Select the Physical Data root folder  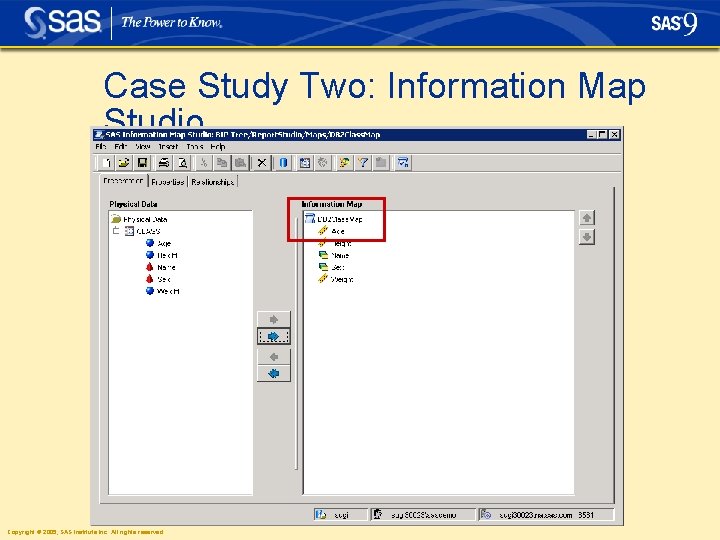pyautogui.click(x=140, y=219)
